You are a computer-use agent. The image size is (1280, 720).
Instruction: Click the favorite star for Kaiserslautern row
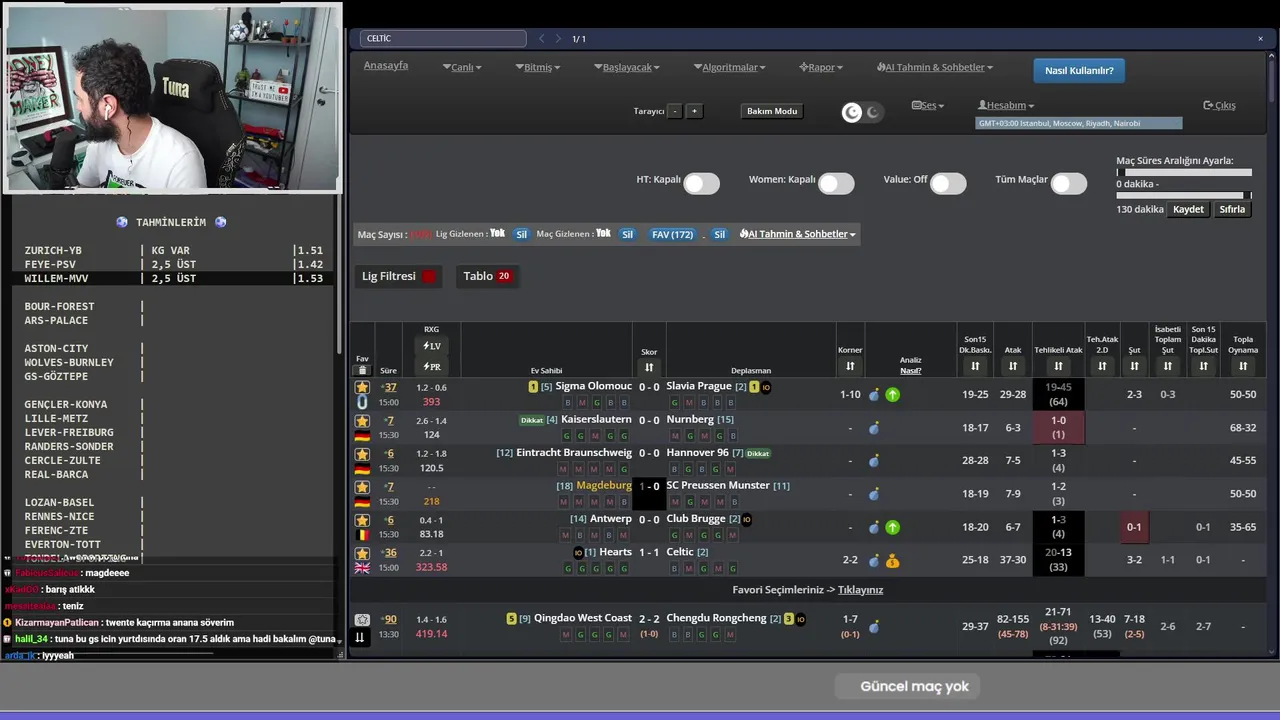(362, 421)
